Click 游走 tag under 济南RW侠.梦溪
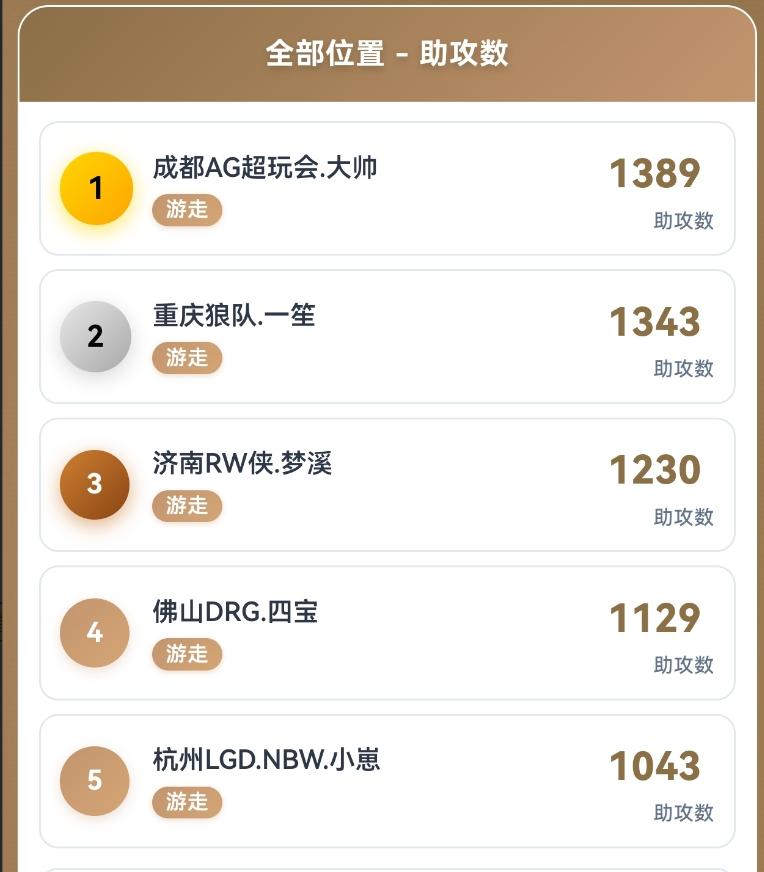This screenshot has width=764, height=872. click(187, 506)
